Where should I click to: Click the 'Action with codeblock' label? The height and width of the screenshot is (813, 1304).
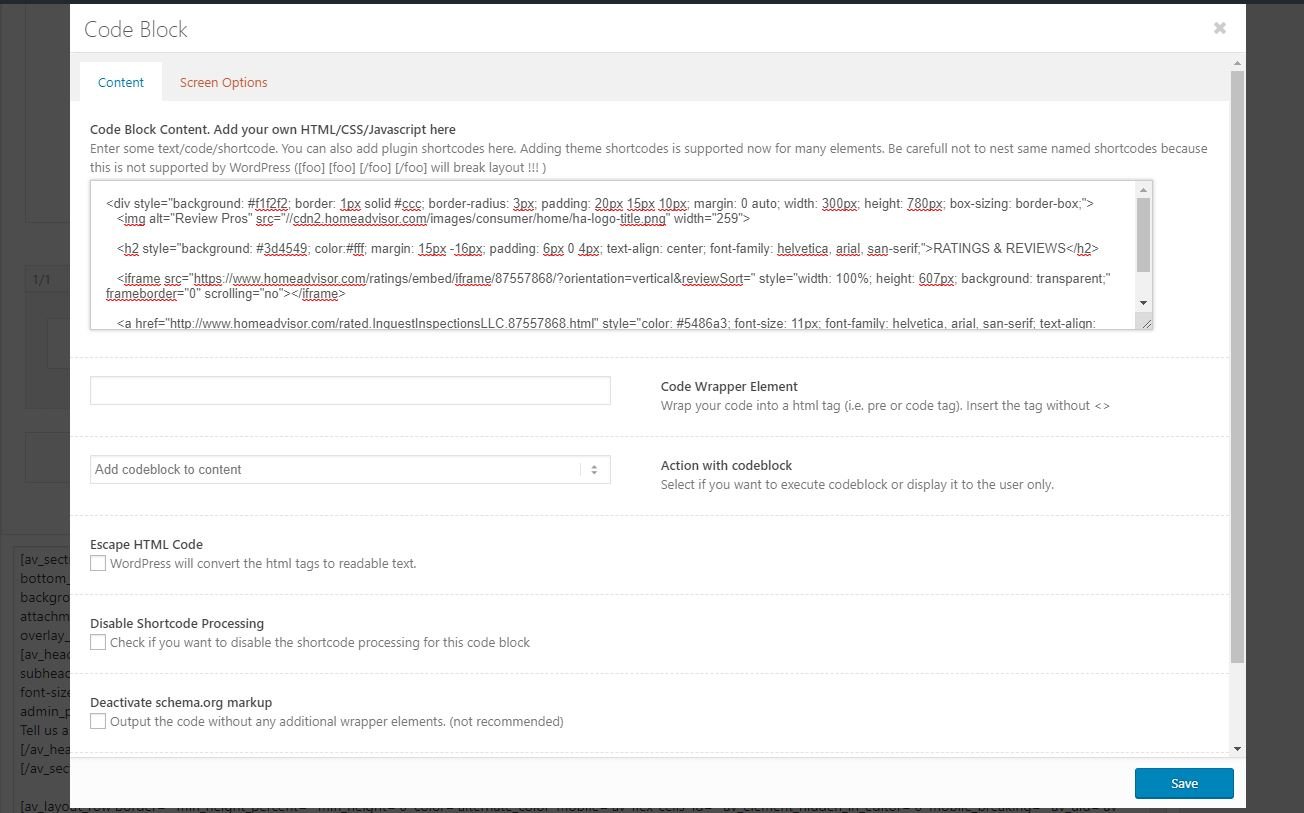726,465
